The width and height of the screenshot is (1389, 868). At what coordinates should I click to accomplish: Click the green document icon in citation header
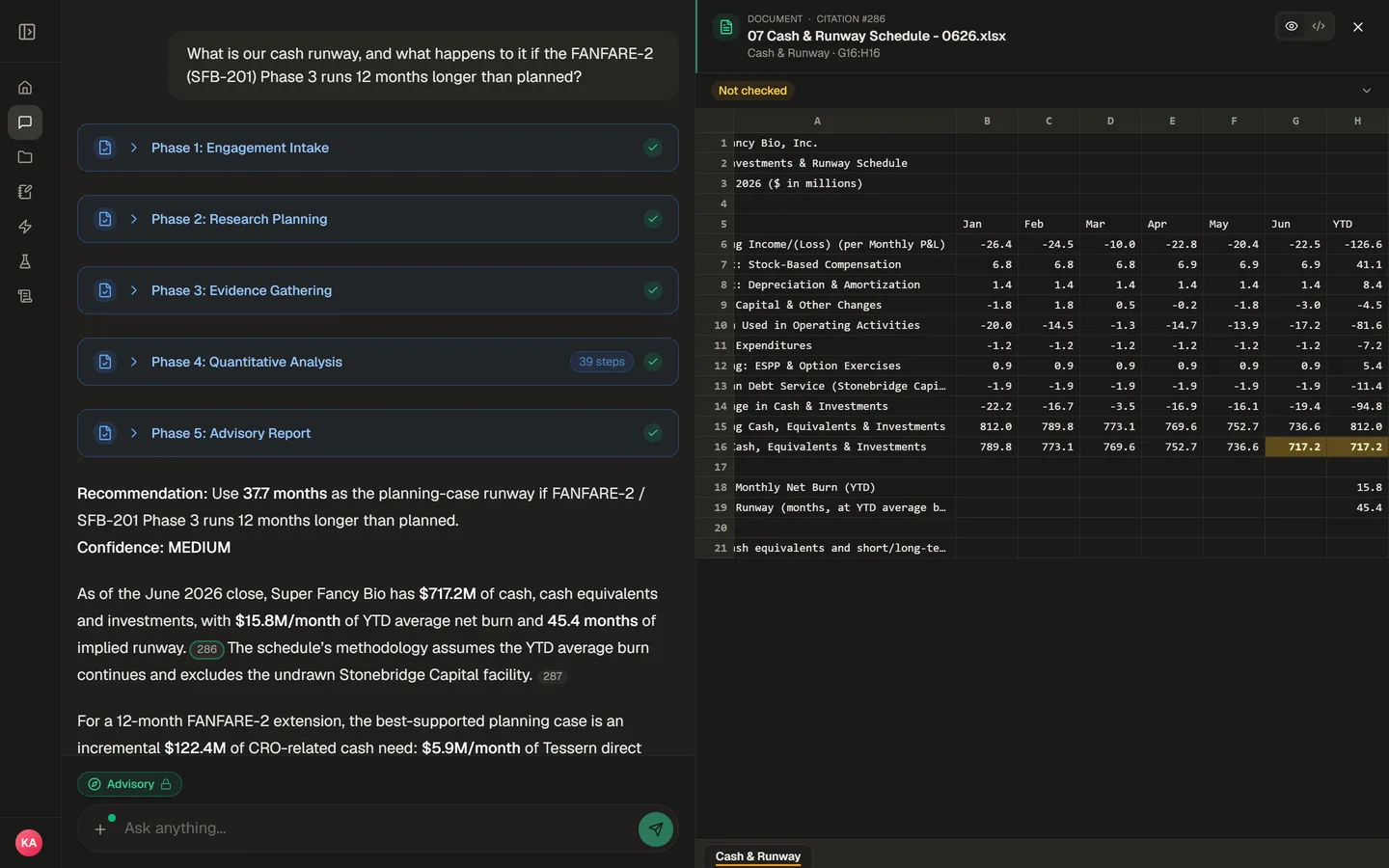pos(726,27)
